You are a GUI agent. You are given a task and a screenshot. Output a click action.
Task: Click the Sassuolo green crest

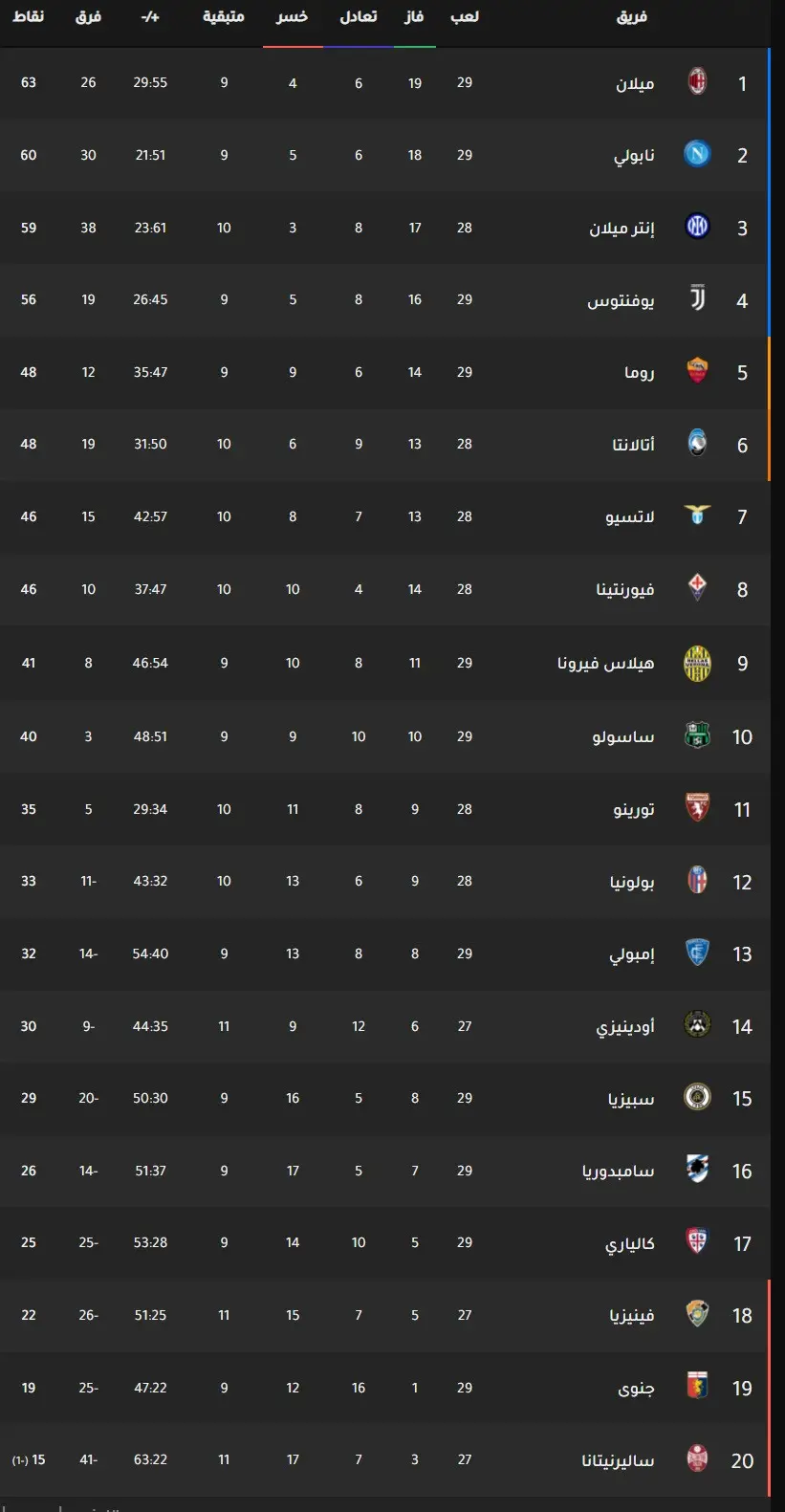[x=698, y=735]
